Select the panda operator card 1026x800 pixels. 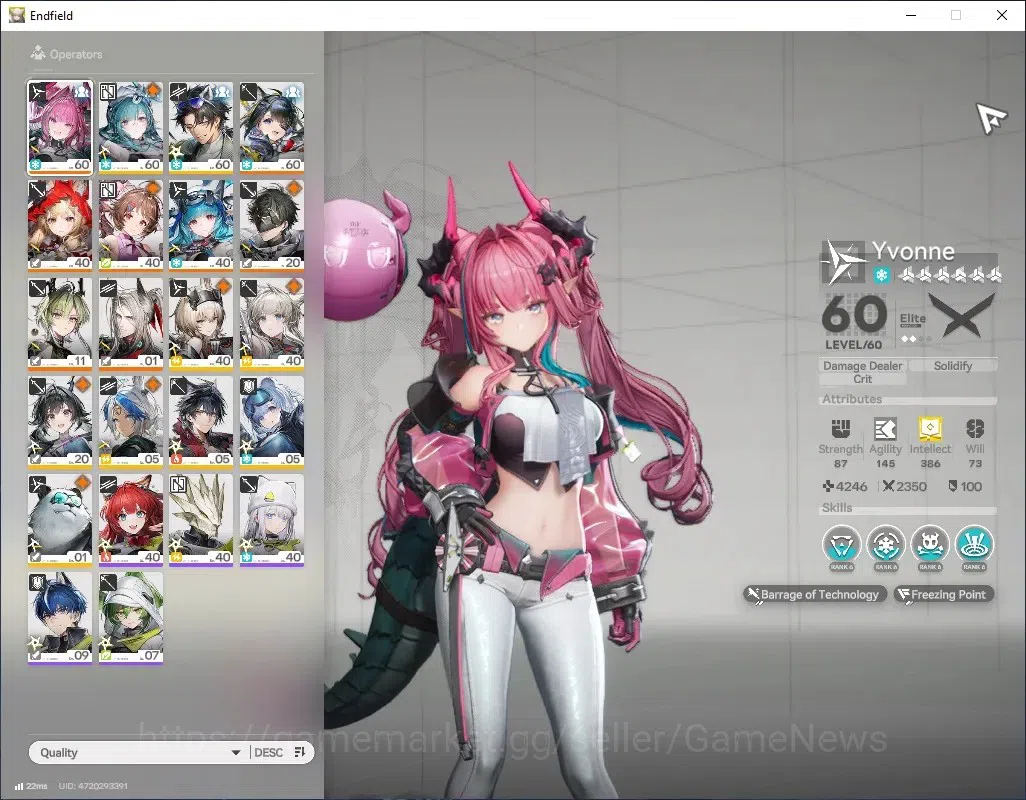pos(60,520)
